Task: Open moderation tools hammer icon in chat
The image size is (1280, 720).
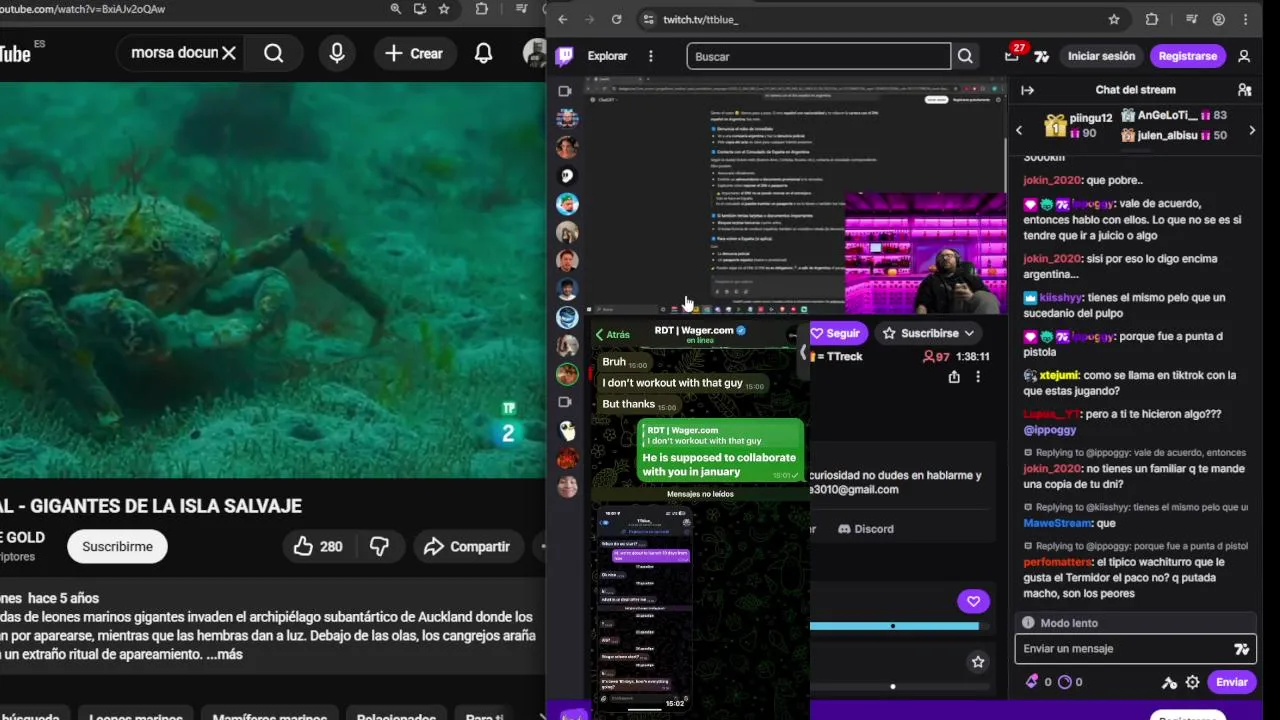Action: point(1169,682)
